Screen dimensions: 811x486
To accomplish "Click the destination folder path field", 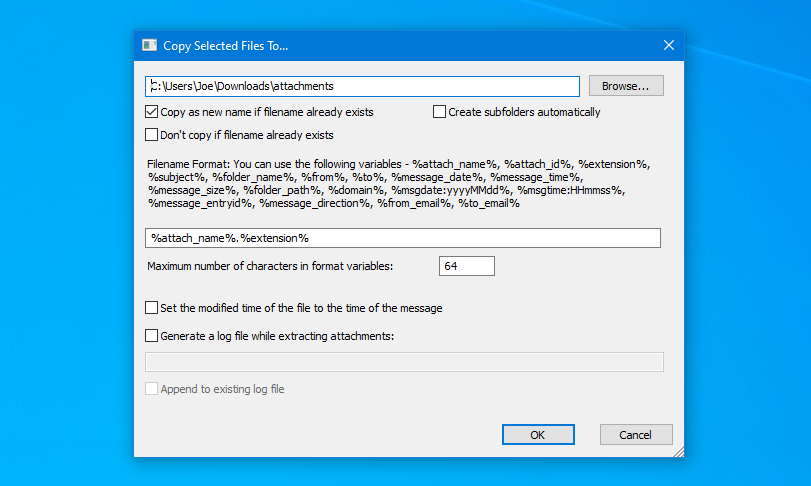I will (362, 86).
